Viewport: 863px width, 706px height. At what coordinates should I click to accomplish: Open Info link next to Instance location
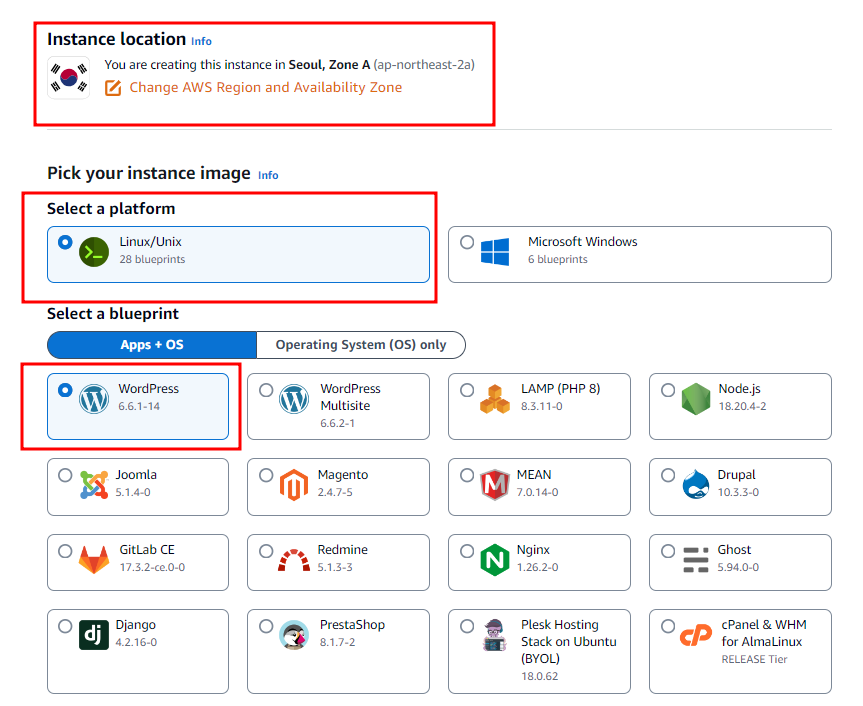coord(201,41)
